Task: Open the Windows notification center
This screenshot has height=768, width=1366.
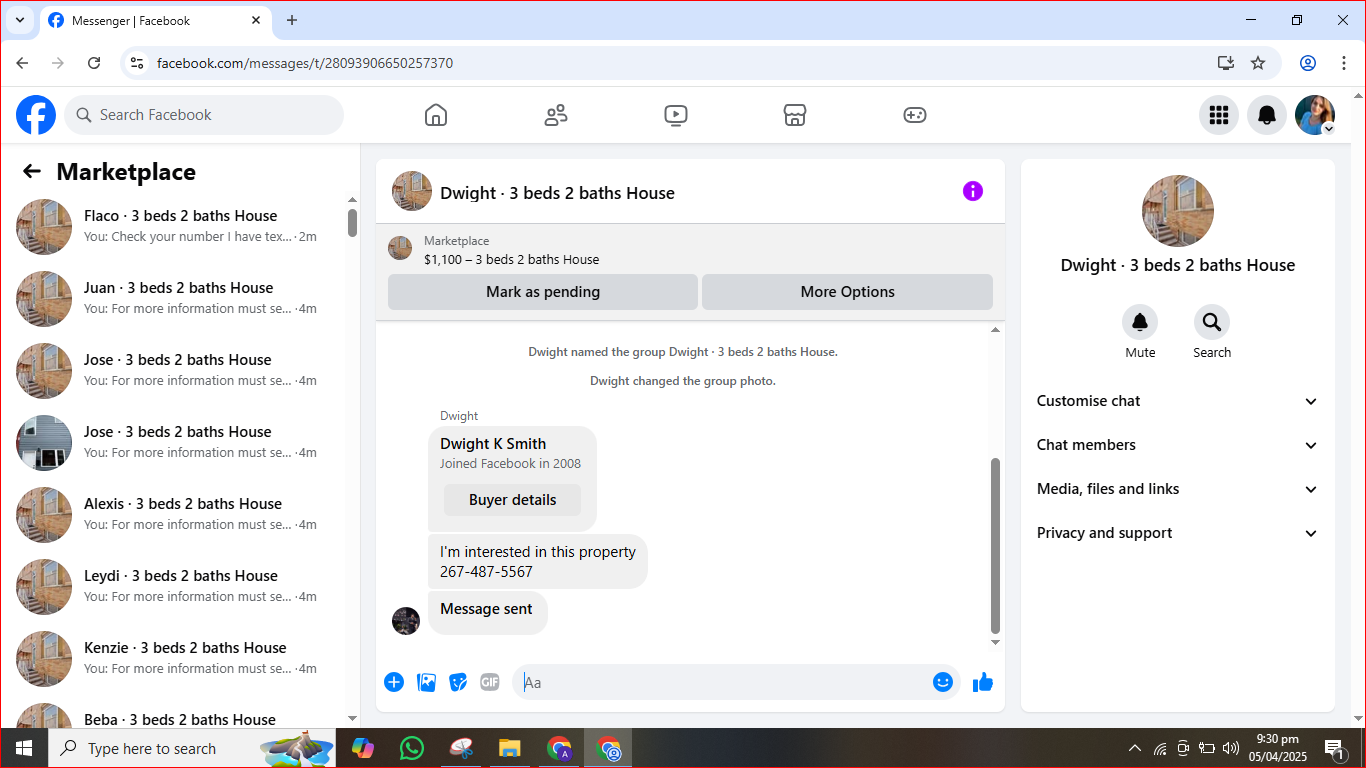Action: [1334, 748]
